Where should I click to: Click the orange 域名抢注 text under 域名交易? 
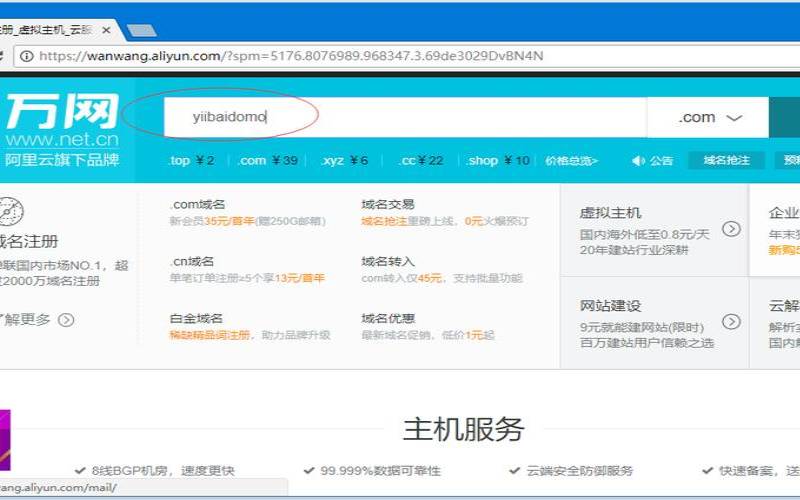coord(384,221)
